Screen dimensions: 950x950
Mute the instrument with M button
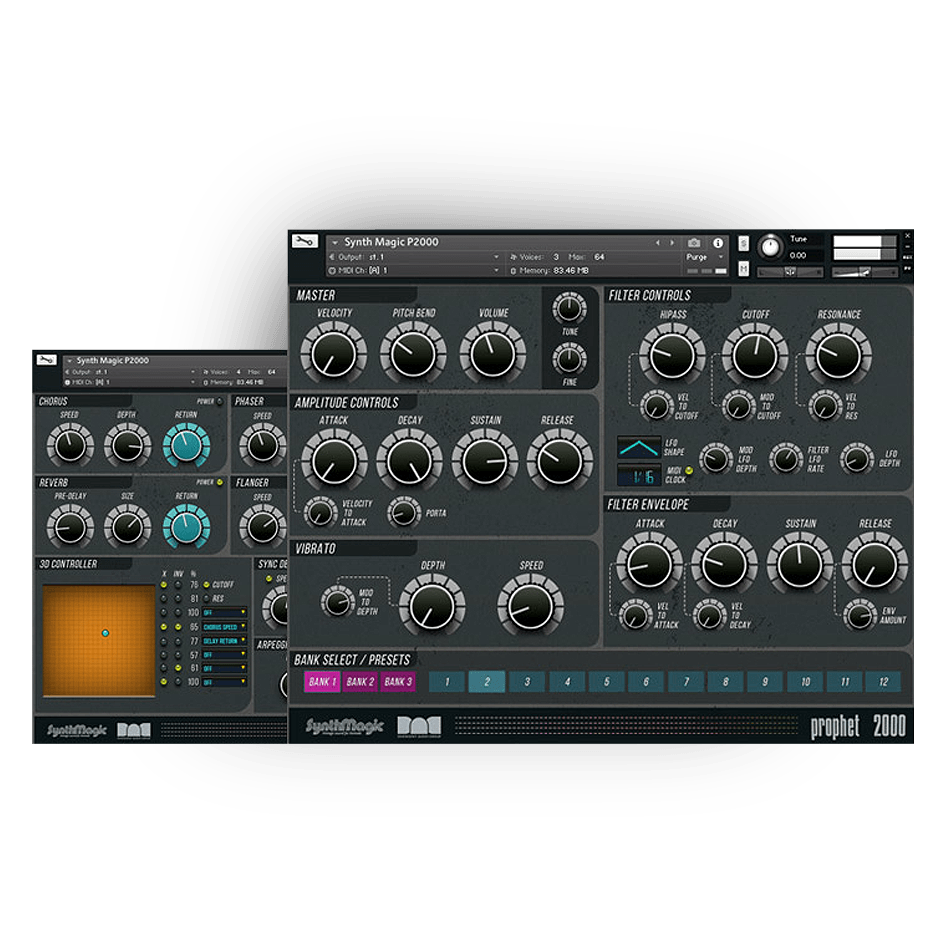[743, 268]
